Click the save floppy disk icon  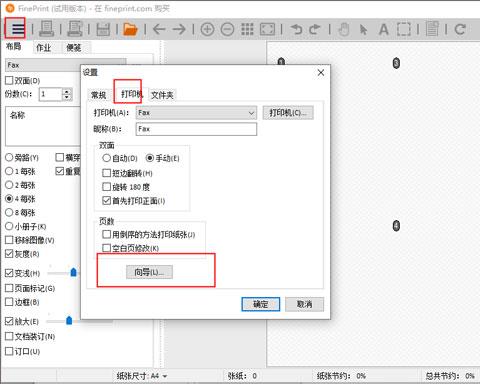pos(103,29)
